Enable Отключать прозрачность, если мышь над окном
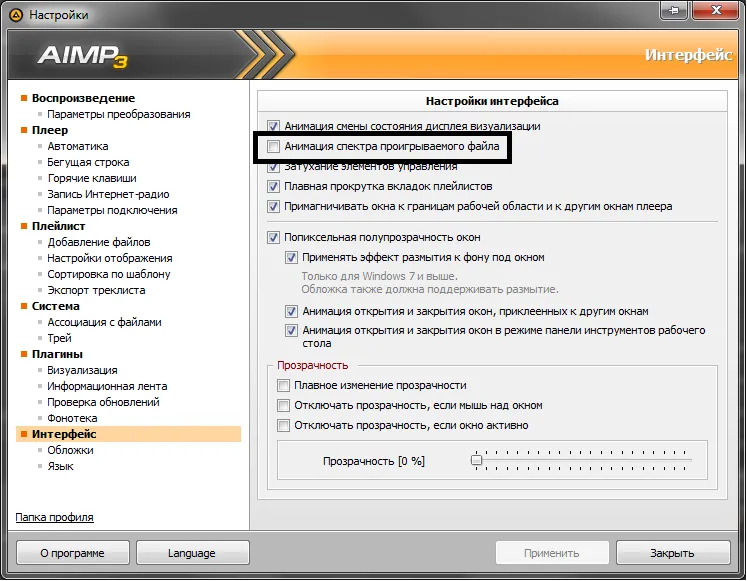 tap(283, 405)
